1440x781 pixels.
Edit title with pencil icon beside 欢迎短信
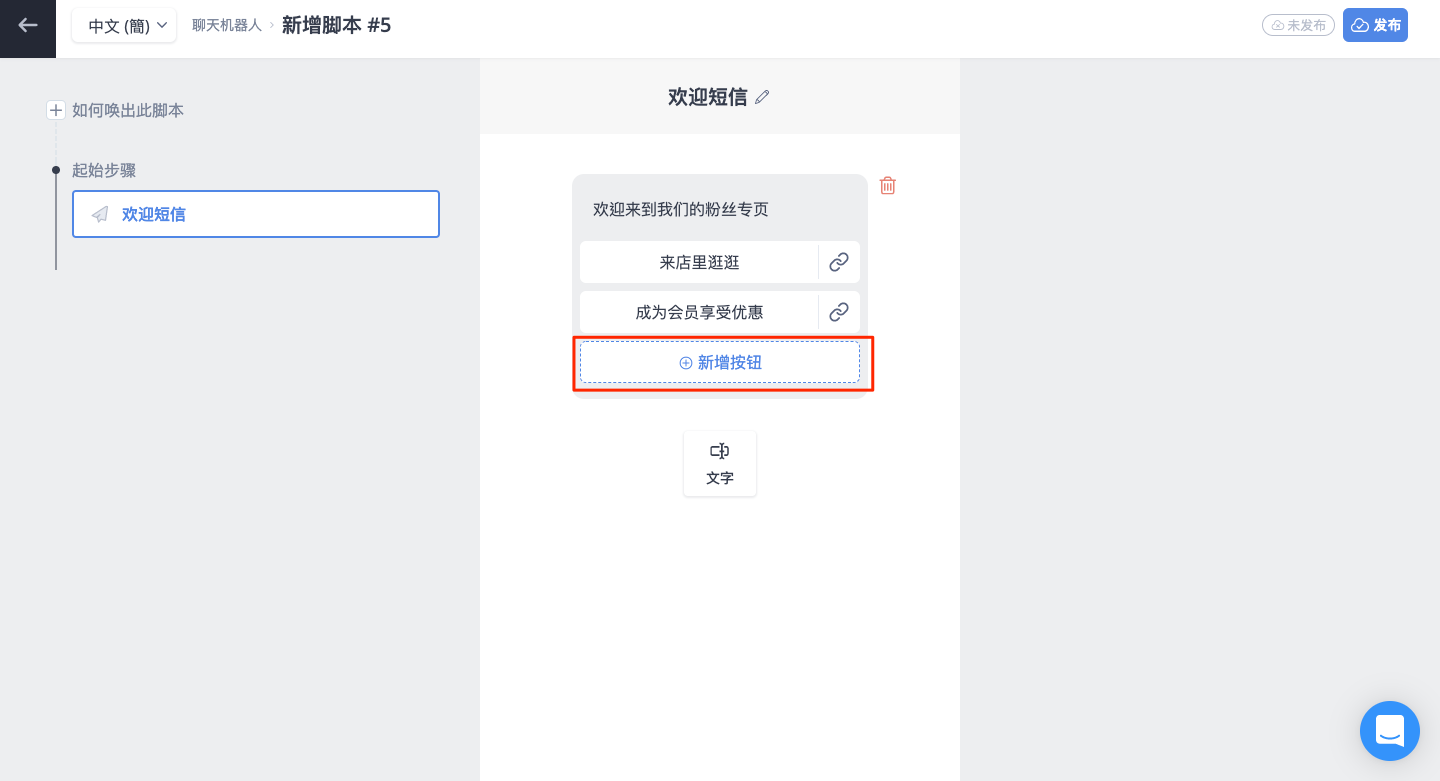click(x=762, y=97)
